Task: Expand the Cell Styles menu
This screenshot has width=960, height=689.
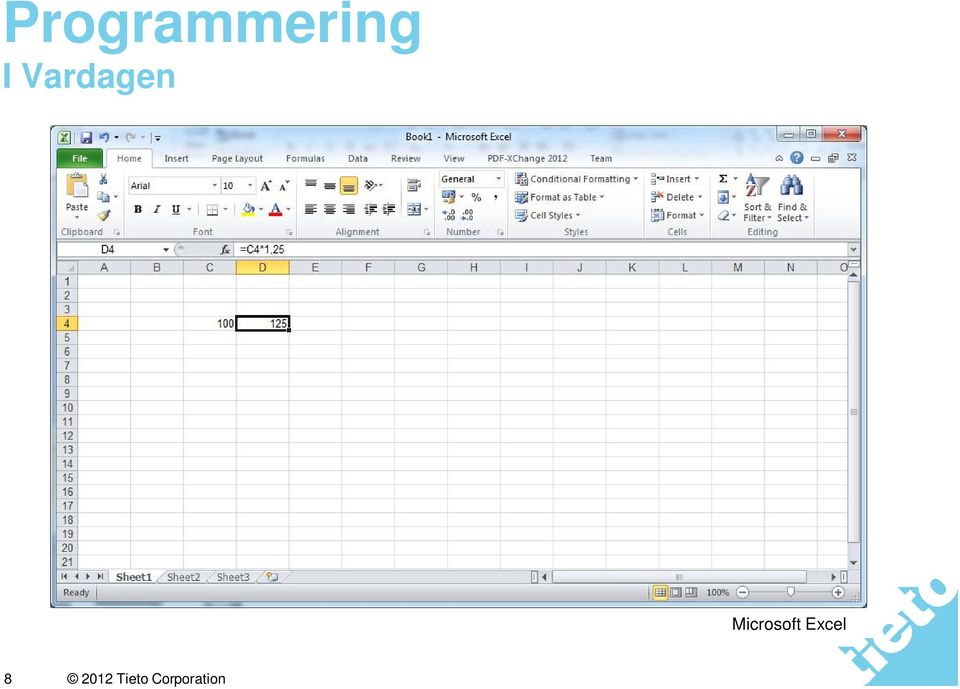Action: pos(547,215)
